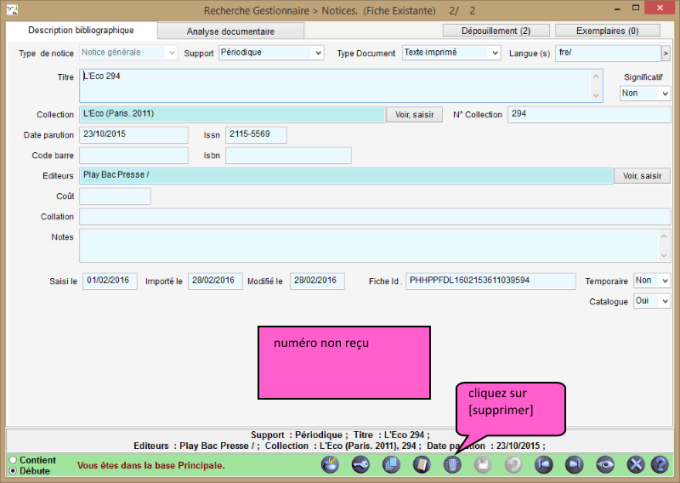The width and height of the screenshot is (680, 483).
Task: Go to next record with the arrow icon
Action: tap(574, 465)
